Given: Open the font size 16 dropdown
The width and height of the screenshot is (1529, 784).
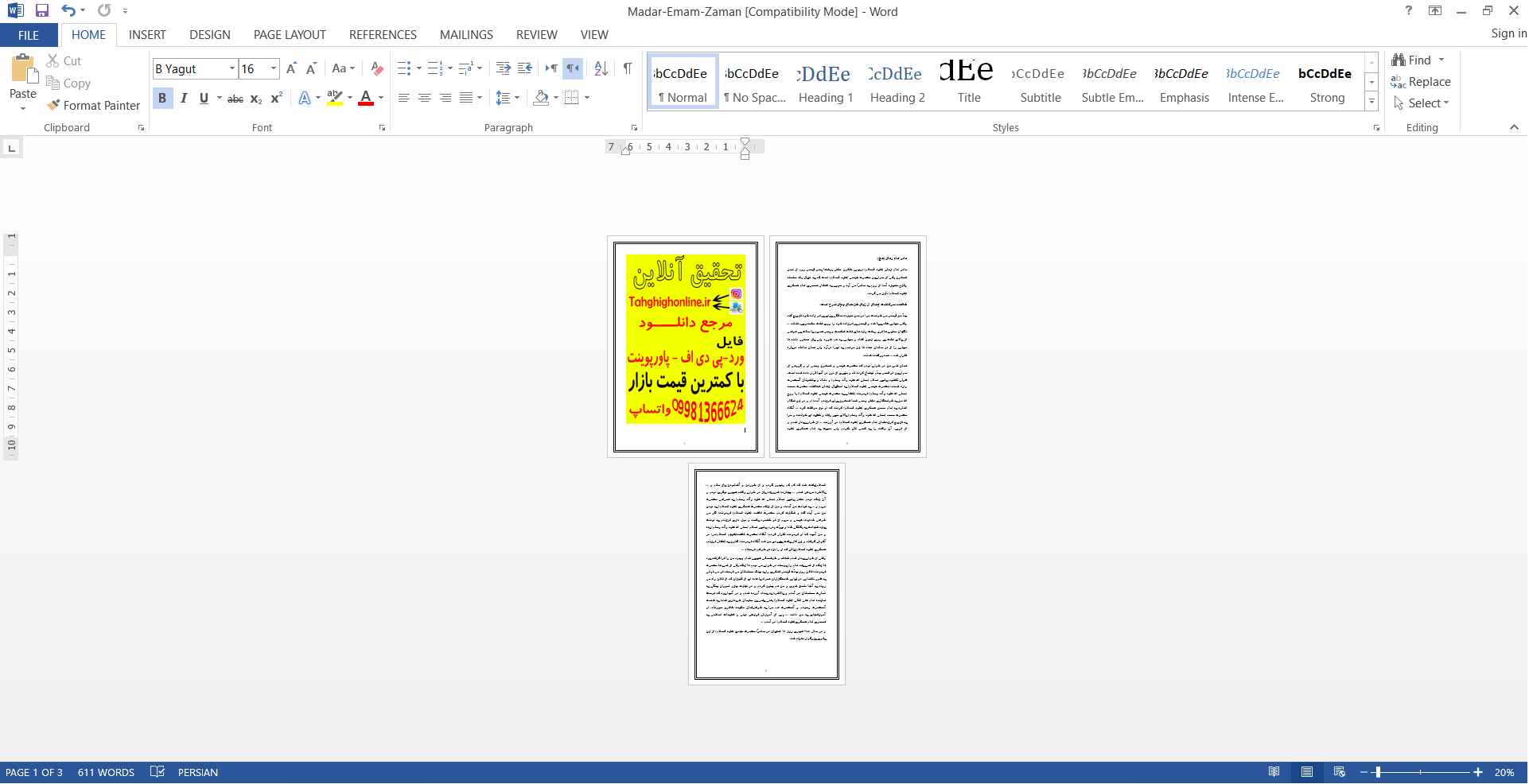Looking at the screenshot, I should tap(274, 69).
